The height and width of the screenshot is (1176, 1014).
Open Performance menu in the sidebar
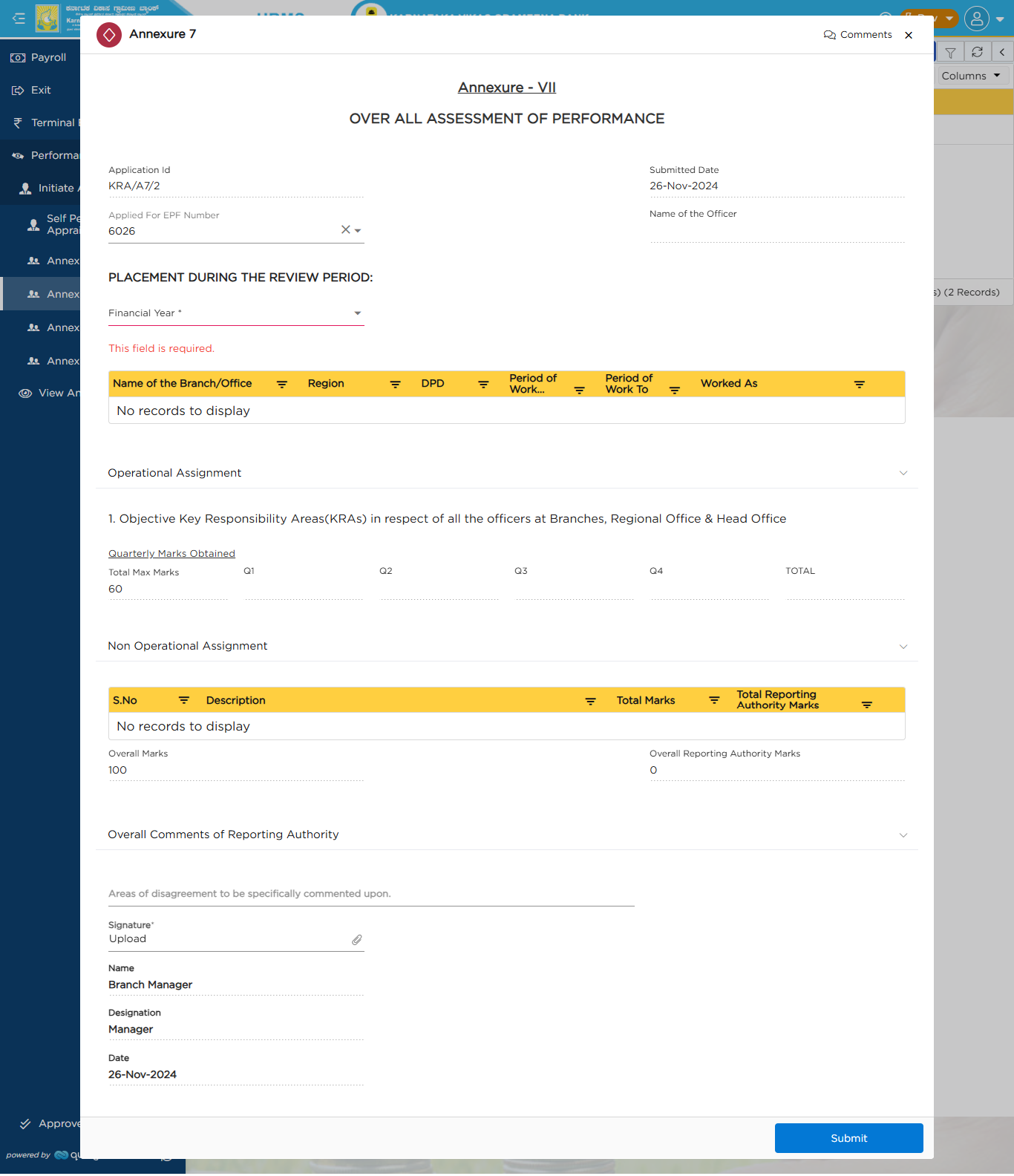40,155
